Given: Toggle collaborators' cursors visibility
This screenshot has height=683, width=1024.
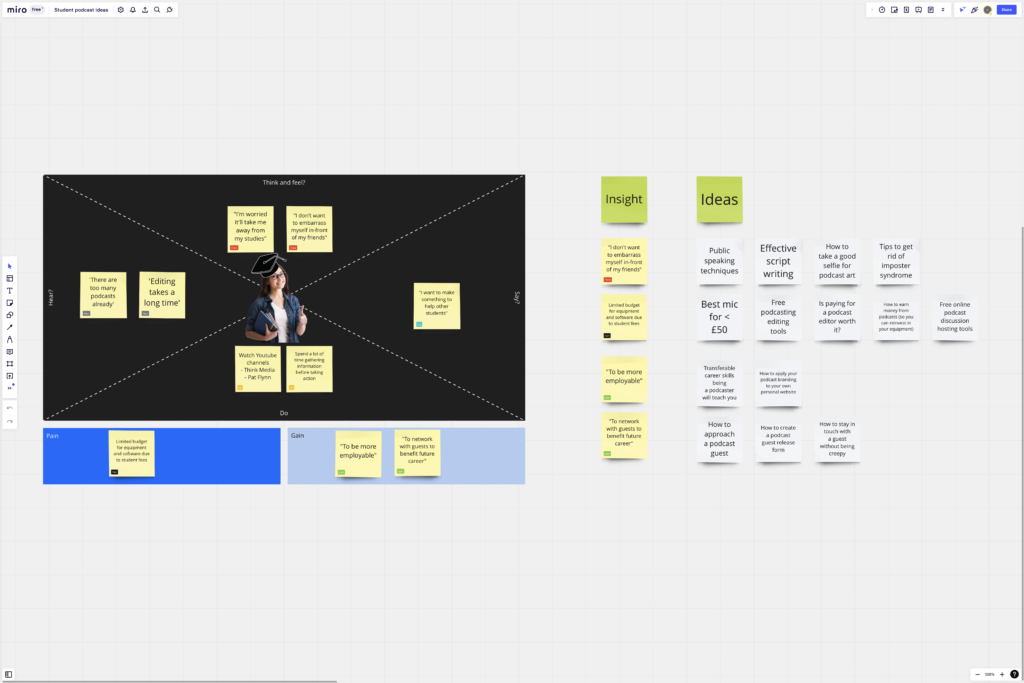Looking at the screenshot, I should (x=962, y=10).
